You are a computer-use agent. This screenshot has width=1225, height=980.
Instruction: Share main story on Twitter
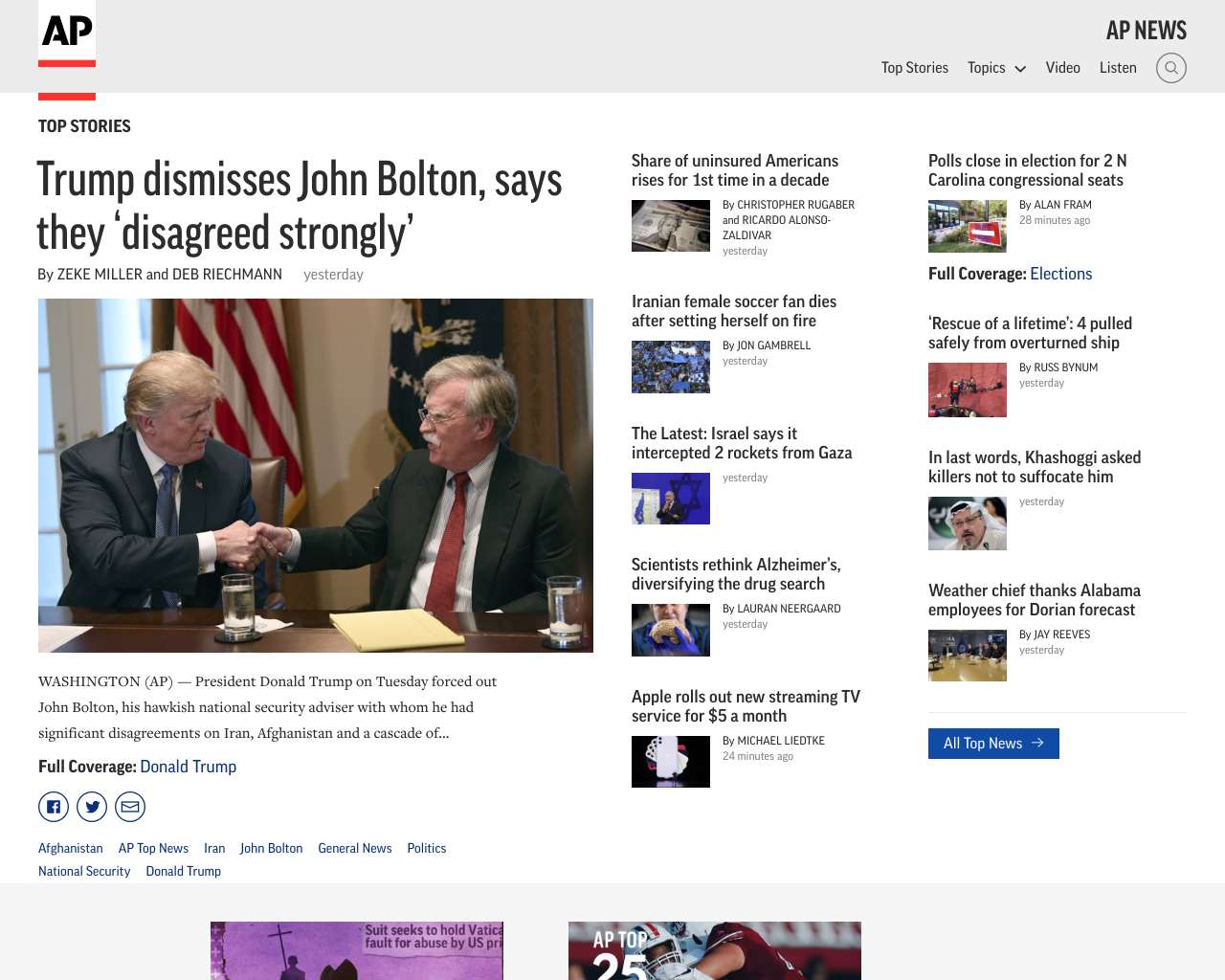92,807
